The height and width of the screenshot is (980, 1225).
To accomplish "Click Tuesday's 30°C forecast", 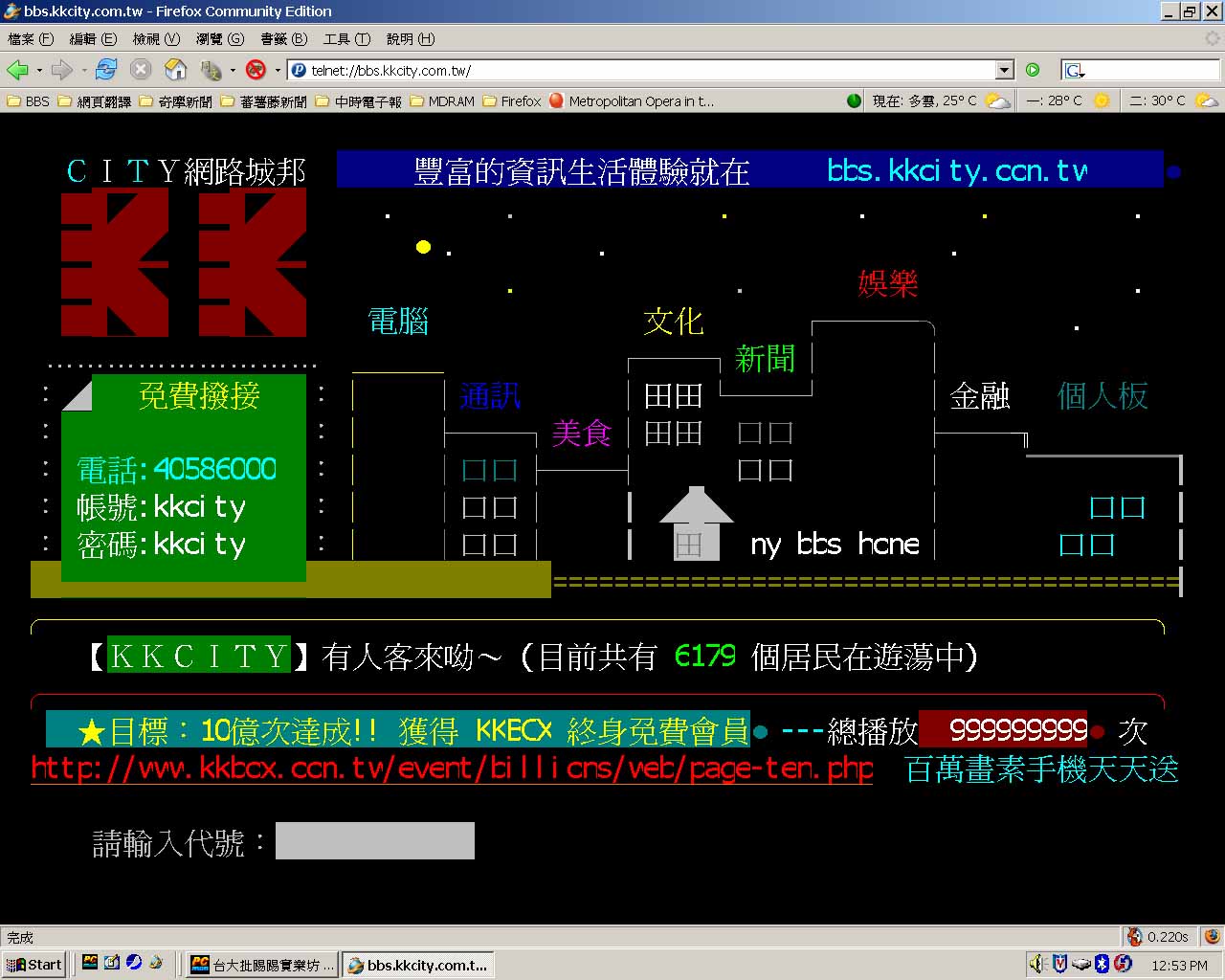I will pos(1173,100).
